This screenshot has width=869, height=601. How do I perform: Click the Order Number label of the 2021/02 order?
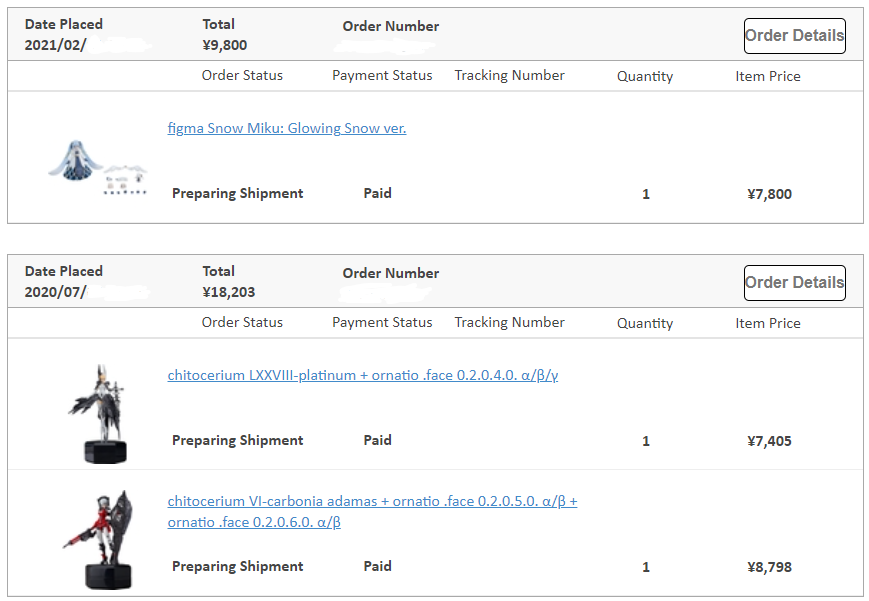[x=390, y=26]
